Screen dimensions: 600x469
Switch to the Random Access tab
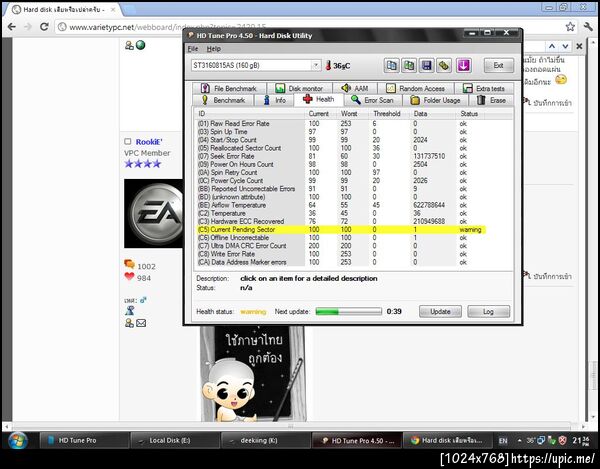click(x=416, y=88)
